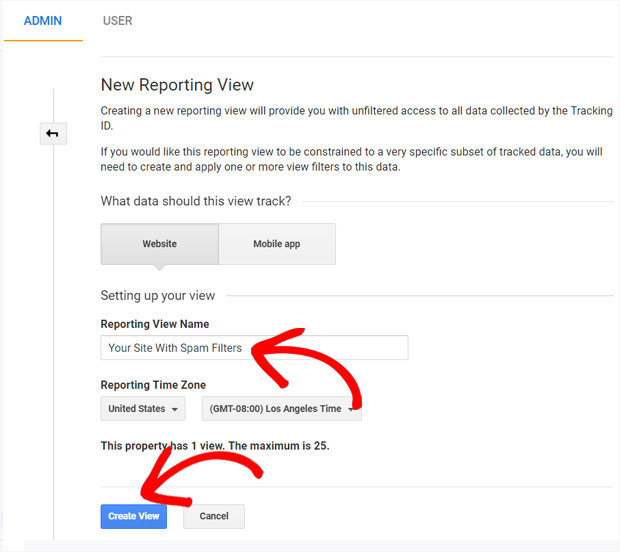Click the Reporting View Name label
The image size is (620, 552).
pyautogui.click(x=154, y=324)
